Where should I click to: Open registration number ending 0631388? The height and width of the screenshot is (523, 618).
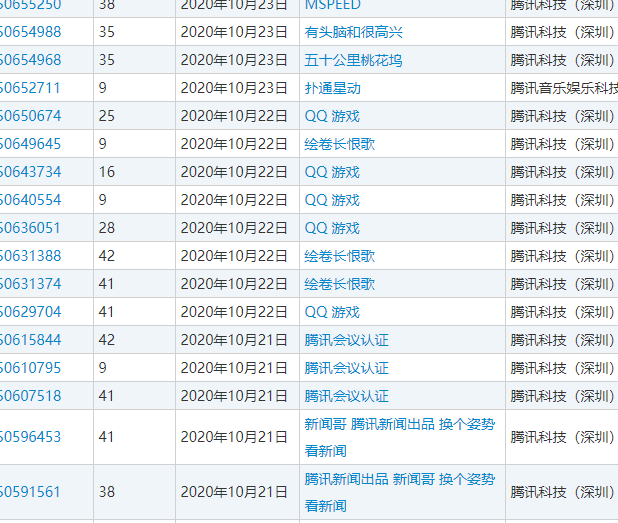(x=30, y=256)
